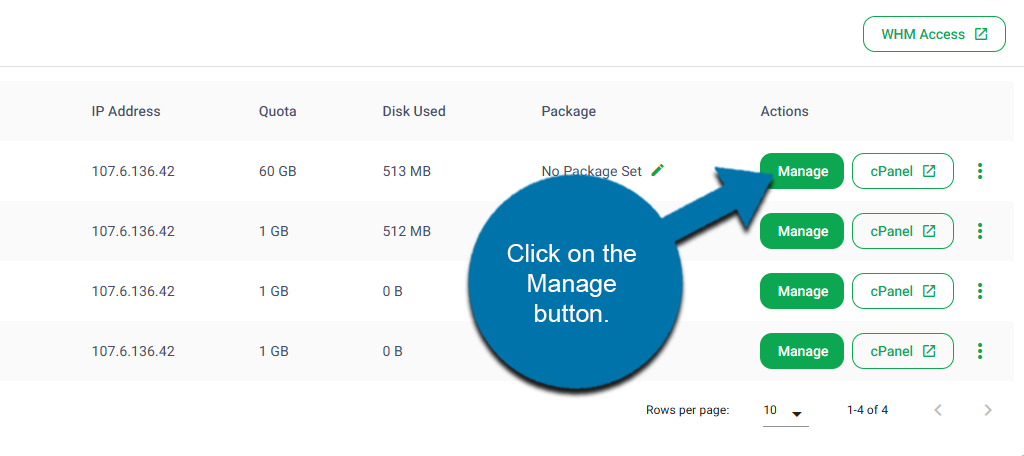Screen dimensions: 1024x456
Task: Click Manage in the third row
Action: tap(802, 291)
